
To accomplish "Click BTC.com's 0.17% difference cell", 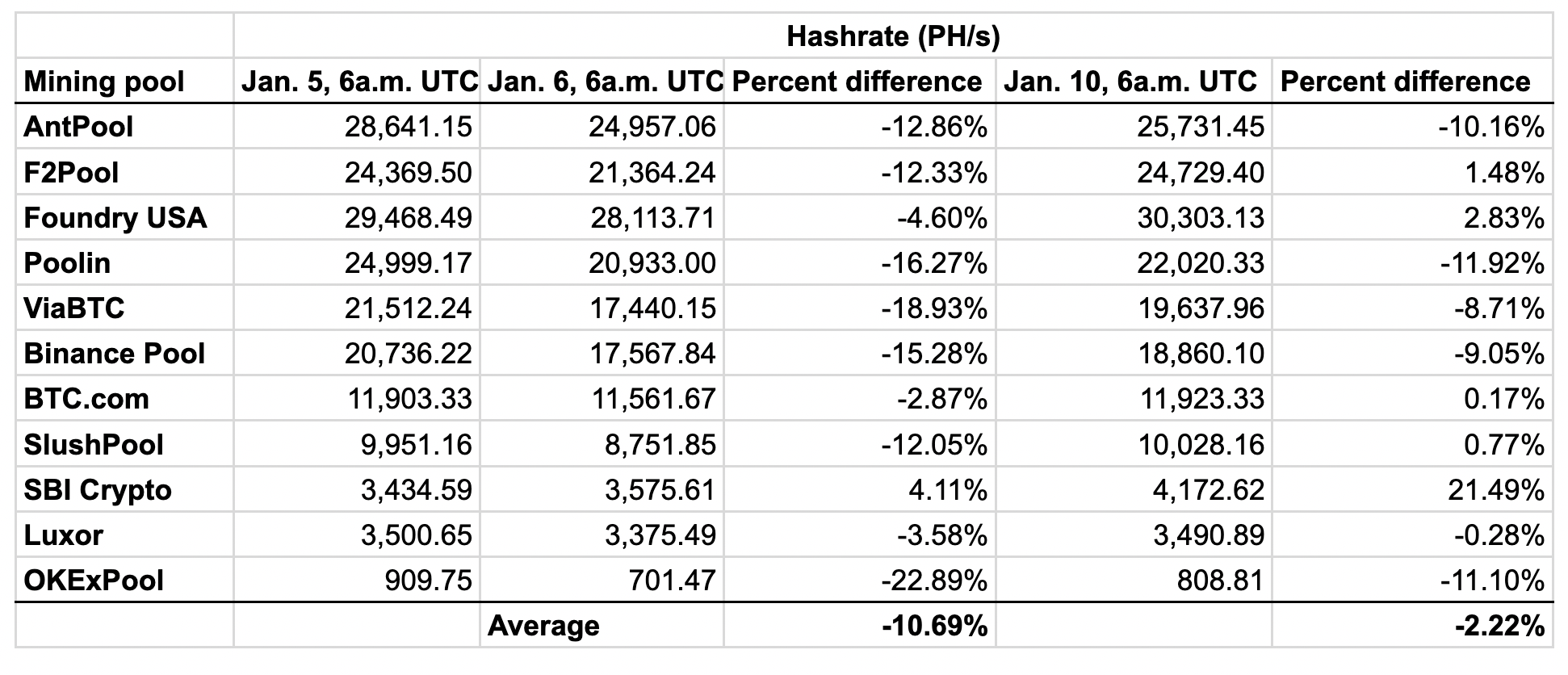I will (1412, 399).
